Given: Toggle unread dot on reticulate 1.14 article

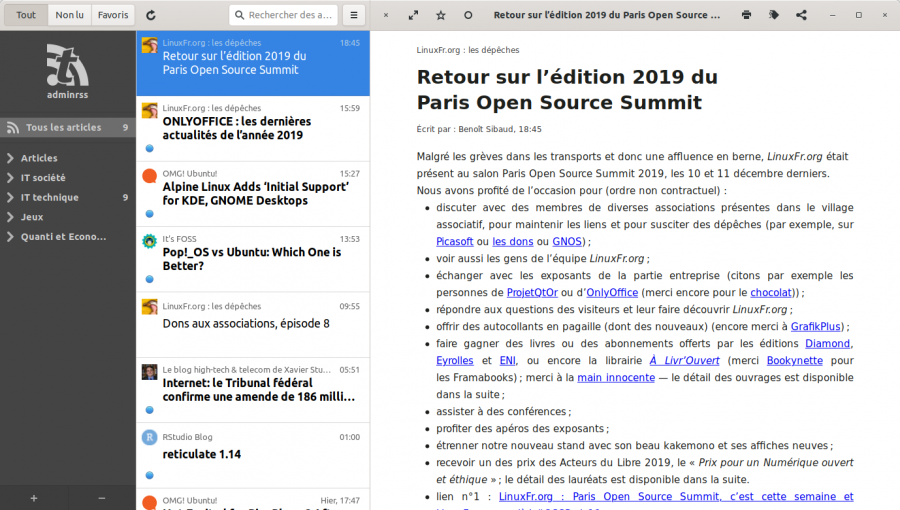Looking at the screenshot, I should click(x=150, y=476).
